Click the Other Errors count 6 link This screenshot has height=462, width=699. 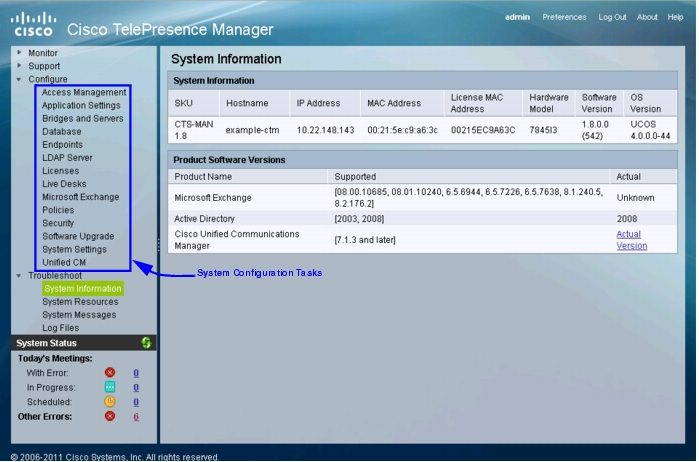[x=136, y=417]
